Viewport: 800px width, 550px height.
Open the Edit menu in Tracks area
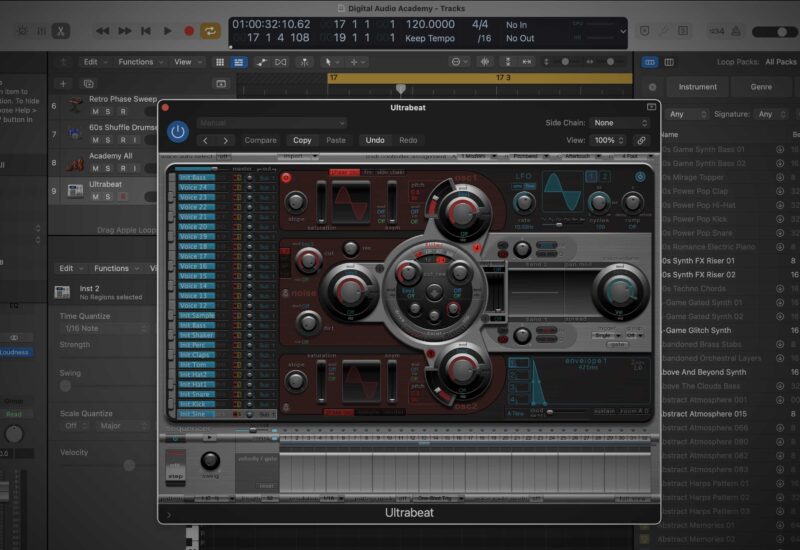point(95,62)
